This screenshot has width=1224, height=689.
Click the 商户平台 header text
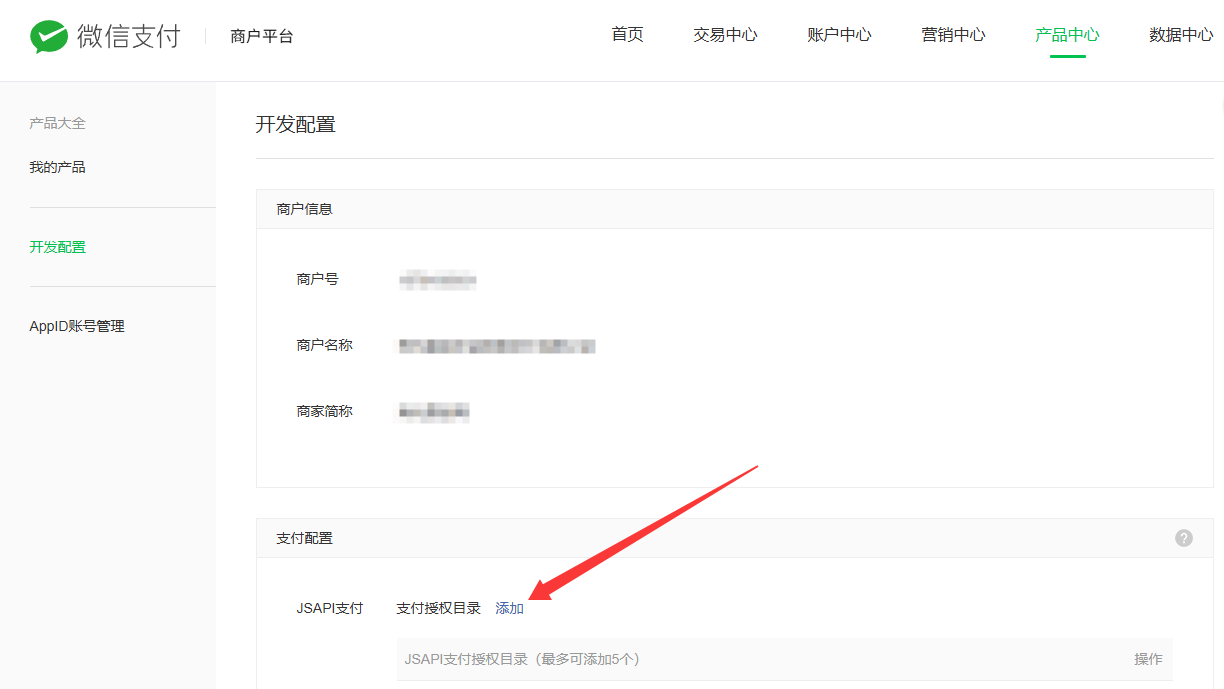[x=262, y=36]
